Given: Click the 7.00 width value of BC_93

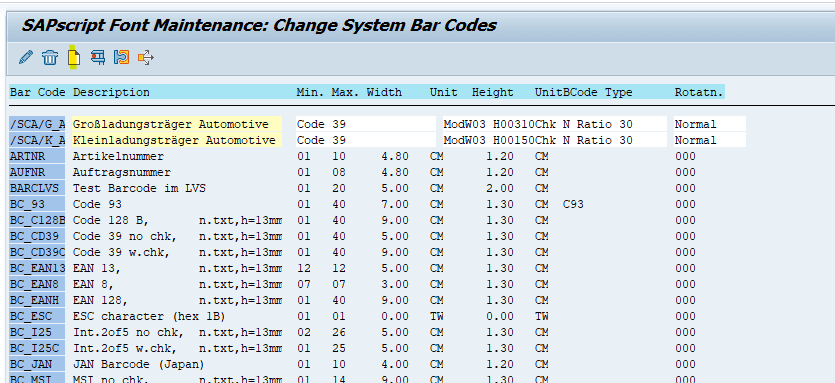Looking at the screenshot, I should point(395,205).
